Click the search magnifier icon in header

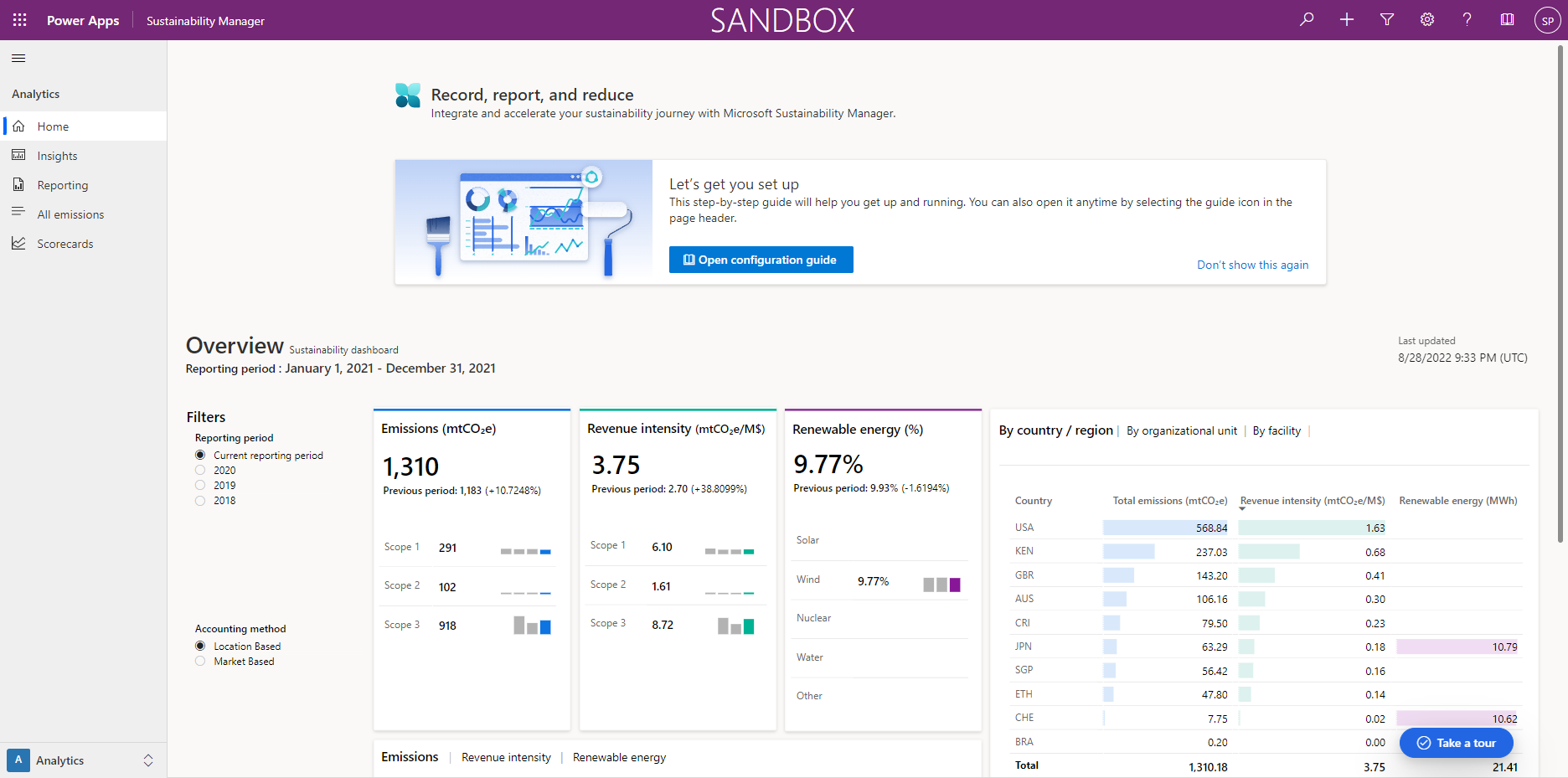(1307, 19)
